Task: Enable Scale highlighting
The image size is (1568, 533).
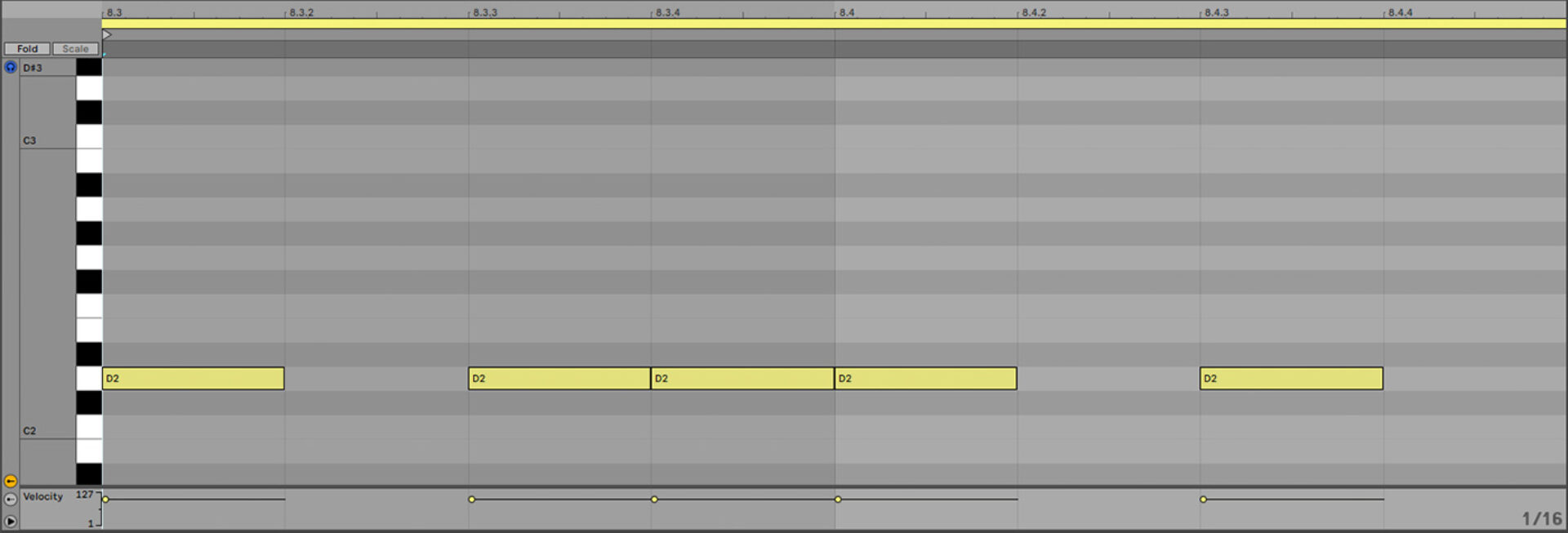Action: pyautogui.click(x=75, y=48)
